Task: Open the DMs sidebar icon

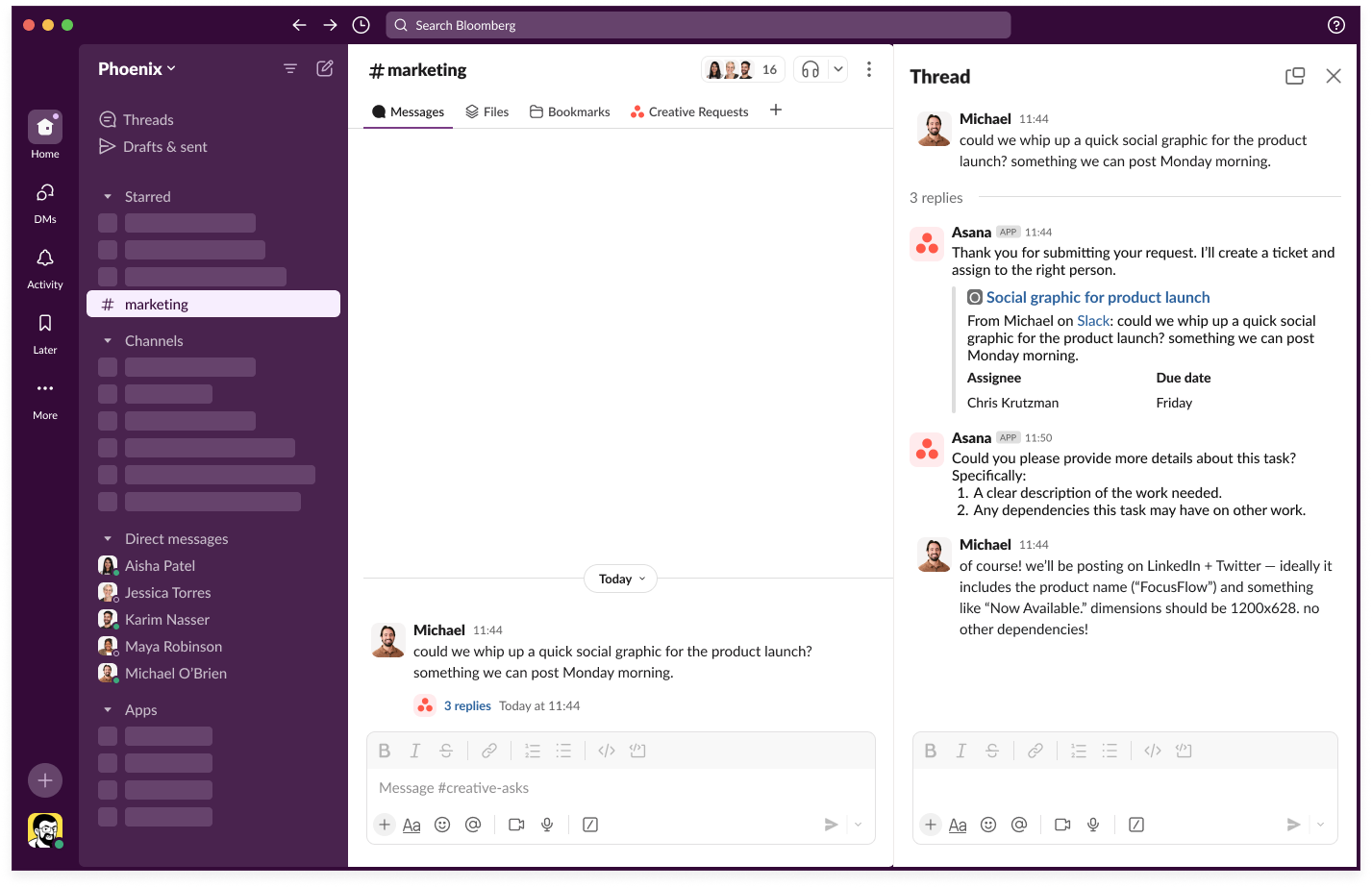Action: [x=44, y=192]
